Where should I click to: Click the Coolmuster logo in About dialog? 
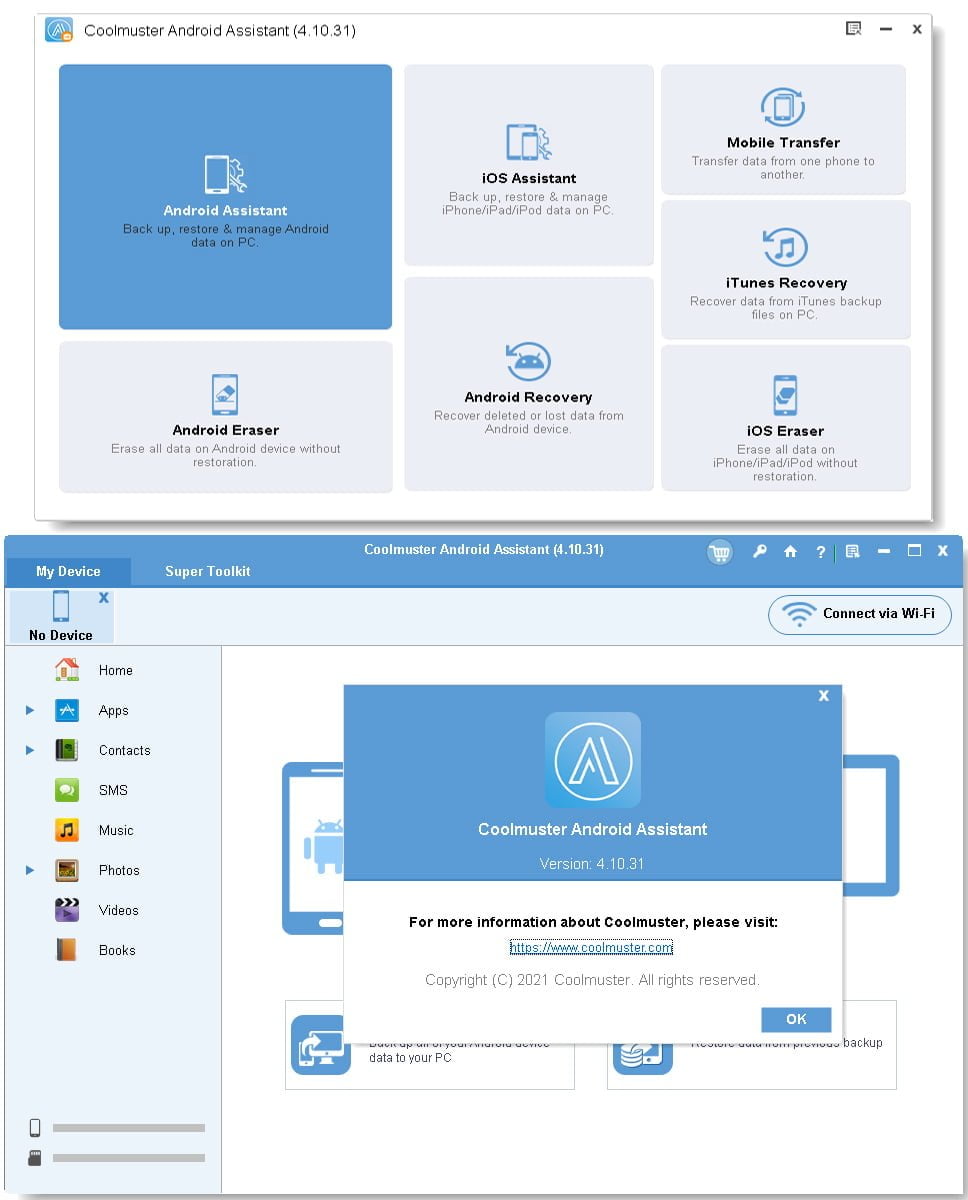pyautogui.click(x=593, y=760)
